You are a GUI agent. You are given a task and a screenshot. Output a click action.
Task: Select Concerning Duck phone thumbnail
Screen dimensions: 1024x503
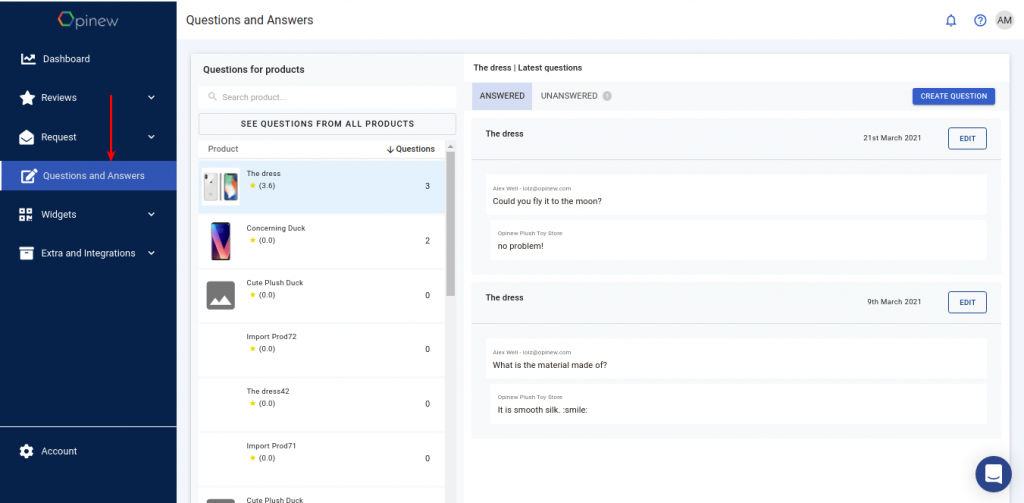(x=221, y=241)
